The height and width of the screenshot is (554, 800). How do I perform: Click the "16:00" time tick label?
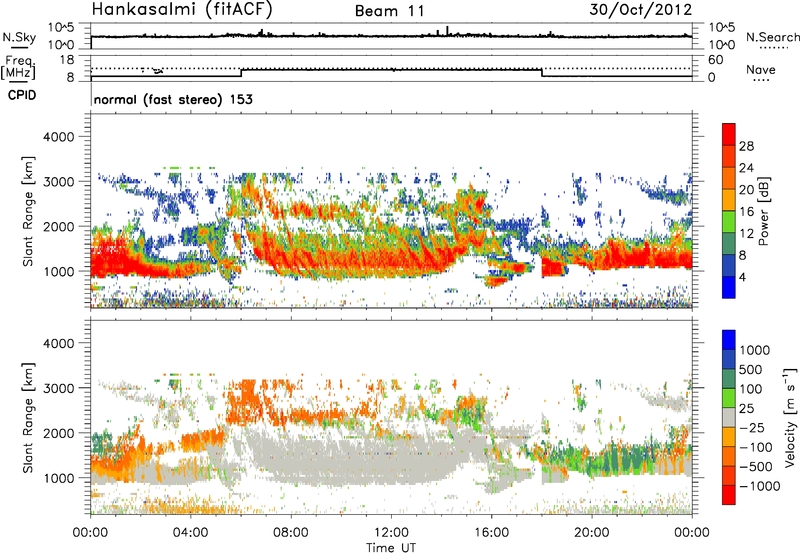click(x=492, y=532)
